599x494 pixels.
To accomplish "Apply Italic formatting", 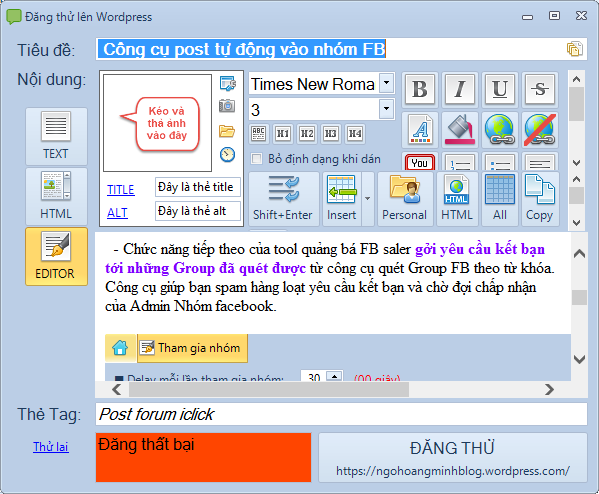I will tap(460, 89).
